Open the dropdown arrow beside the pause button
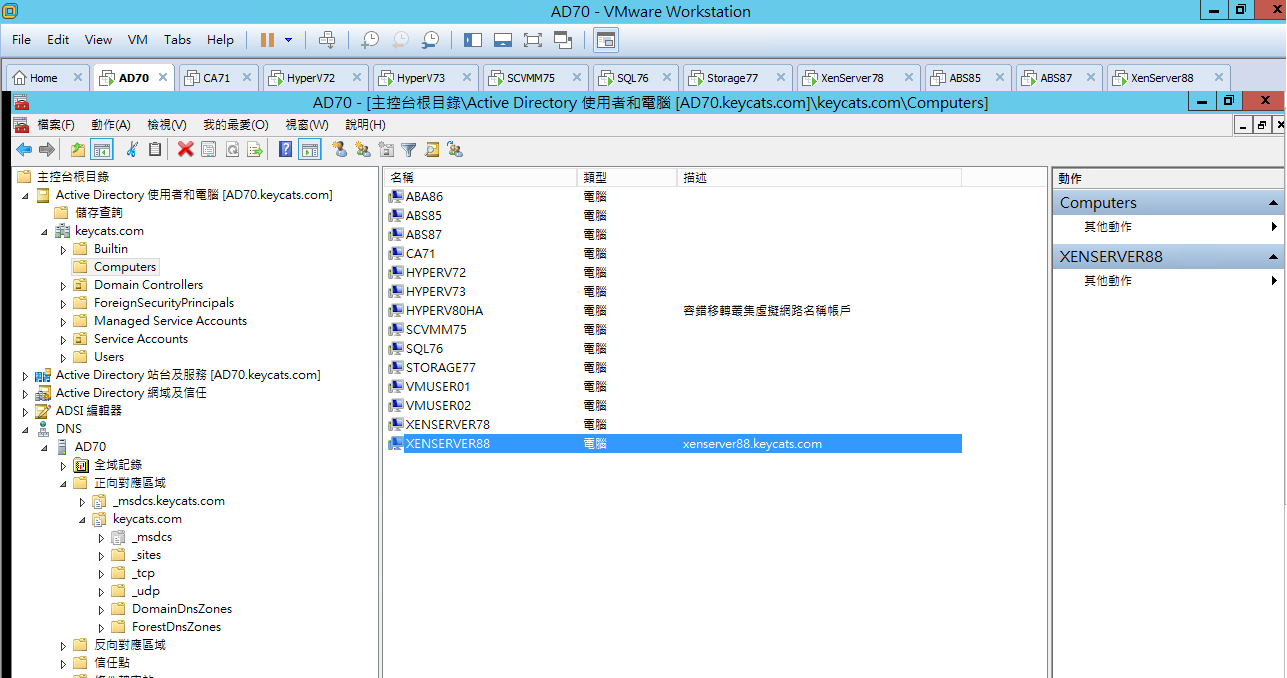Screen dimensions: 1287x678 (289, 40)
